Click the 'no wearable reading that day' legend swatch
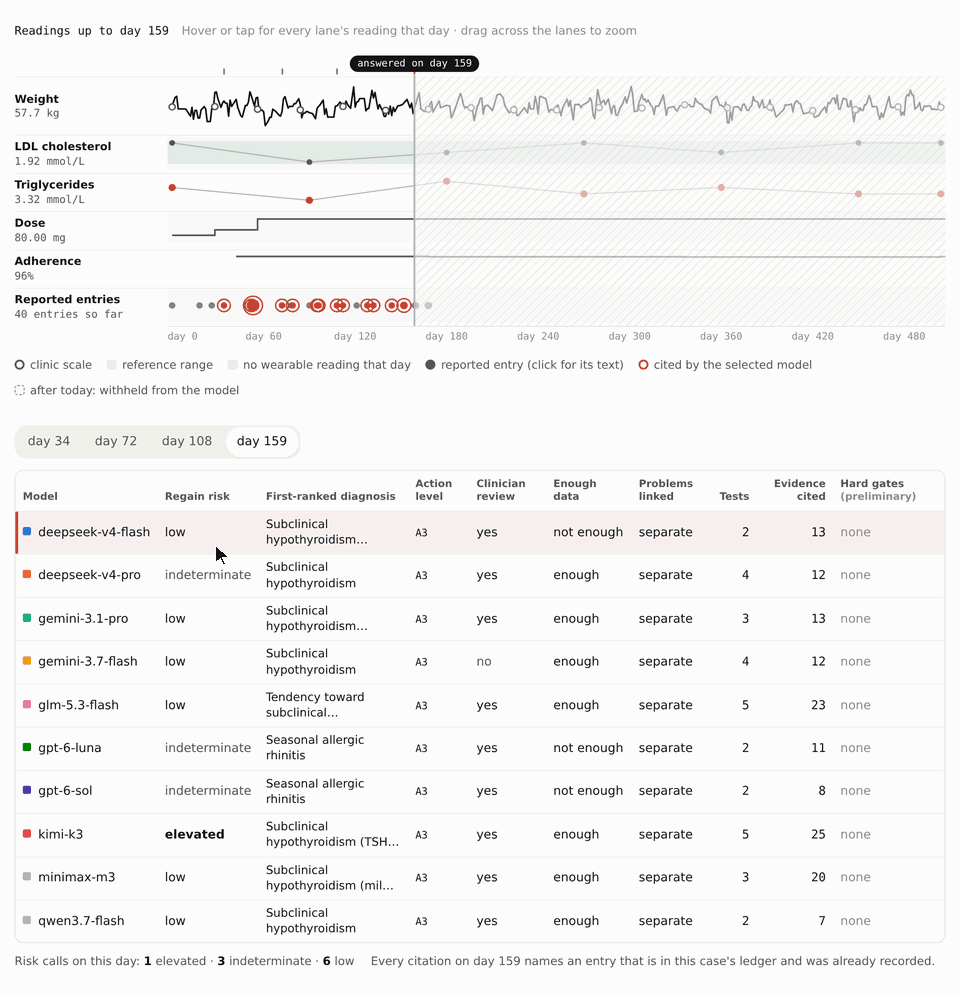Image resolution: width=960 pixels, height=996 pixels. pyautogui.click(x=233, y=365)
